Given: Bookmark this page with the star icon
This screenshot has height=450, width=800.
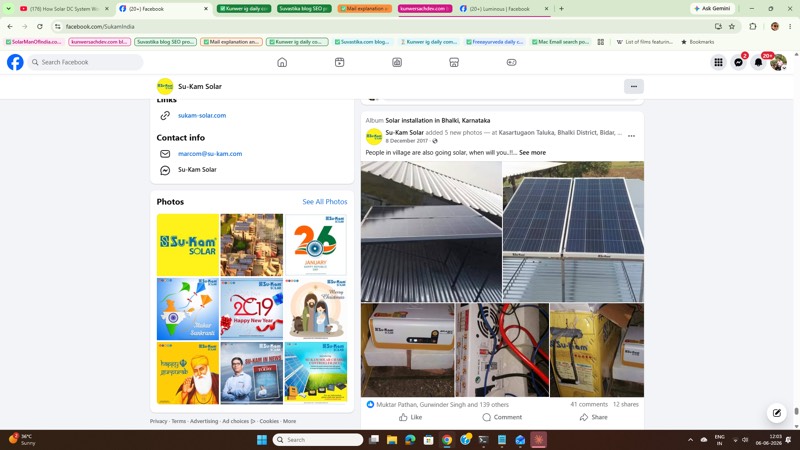Looking at the screenshot, I should click(732, 27).
